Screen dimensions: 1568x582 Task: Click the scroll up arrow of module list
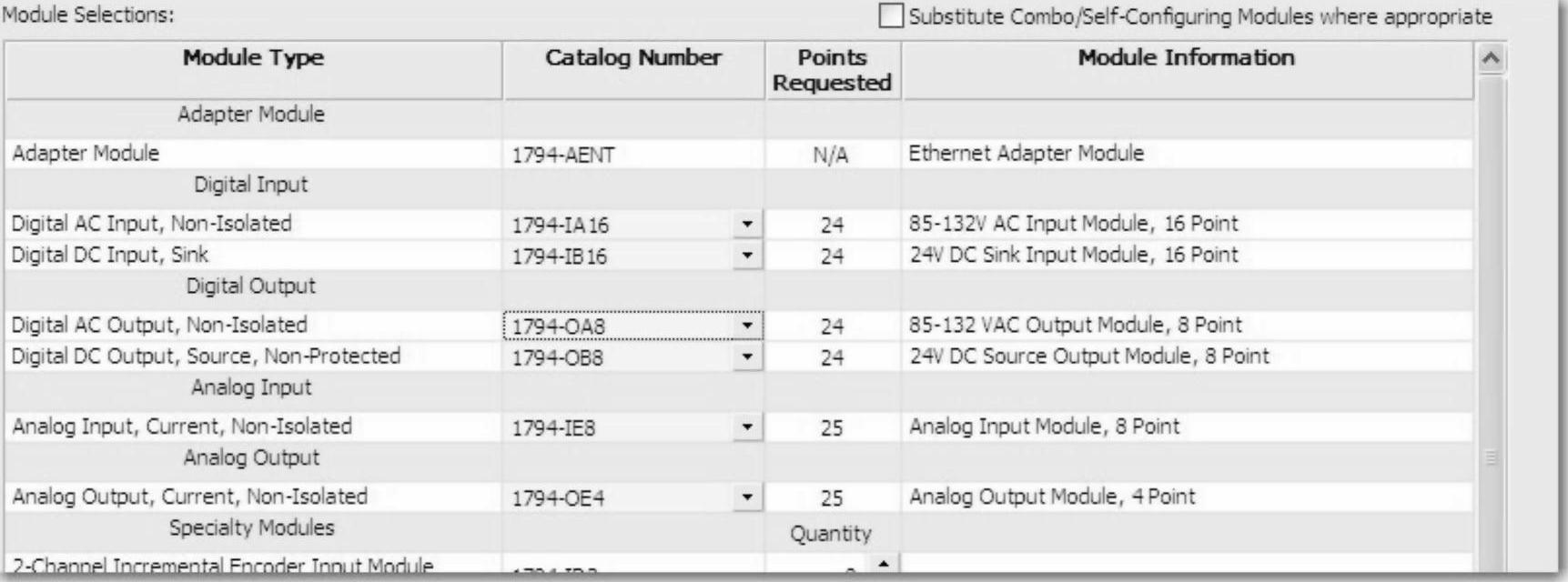click(x=1491, y=60)
